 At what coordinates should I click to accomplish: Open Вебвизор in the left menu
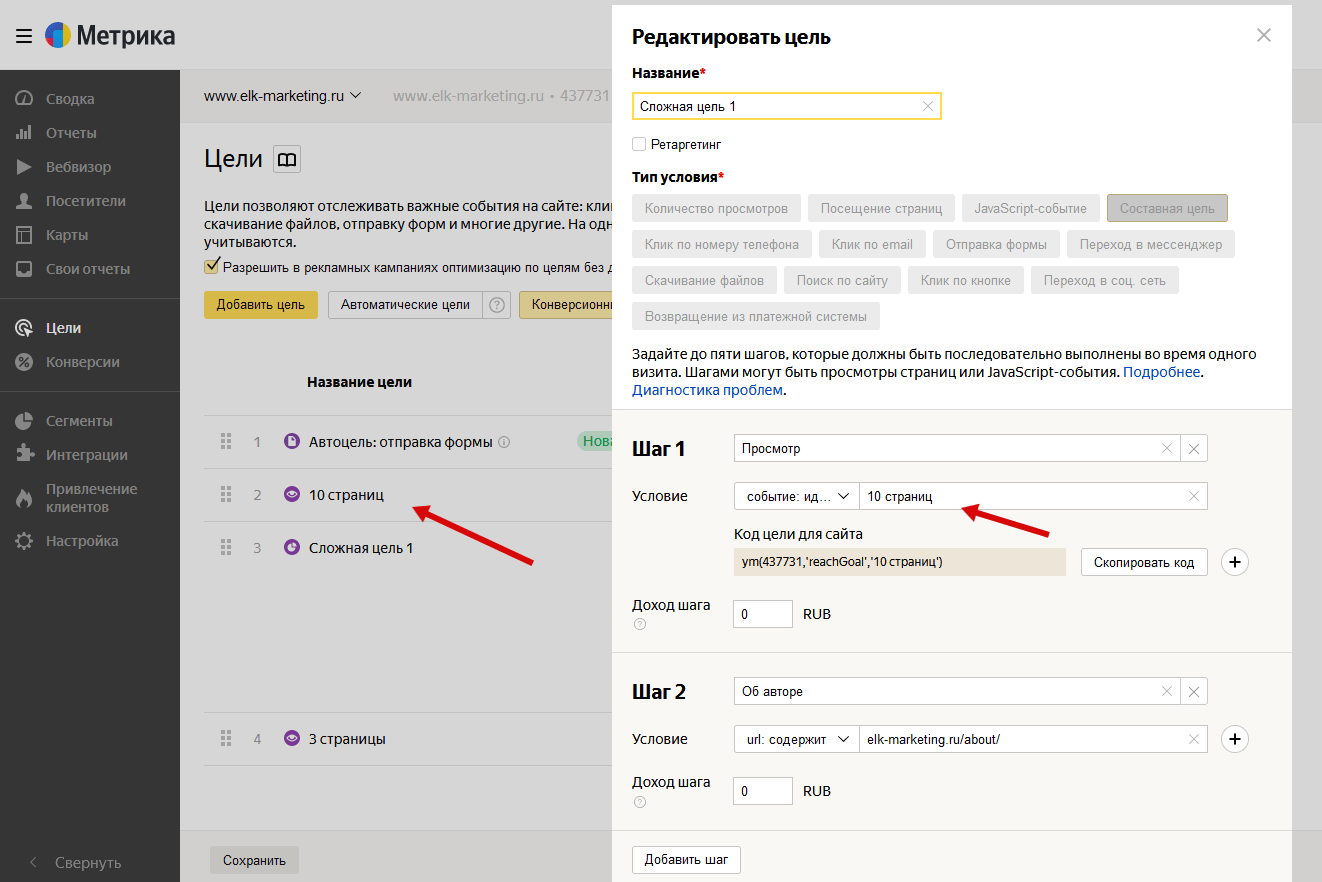[x=78, y=167]
